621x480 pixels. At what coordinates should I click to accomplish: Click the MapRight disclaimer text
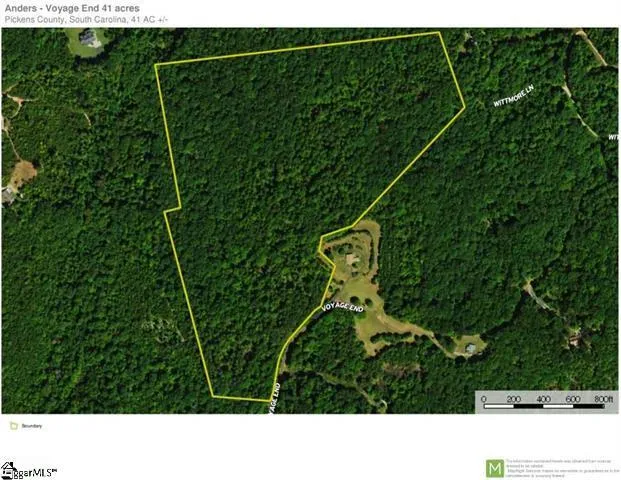[562, 468]
